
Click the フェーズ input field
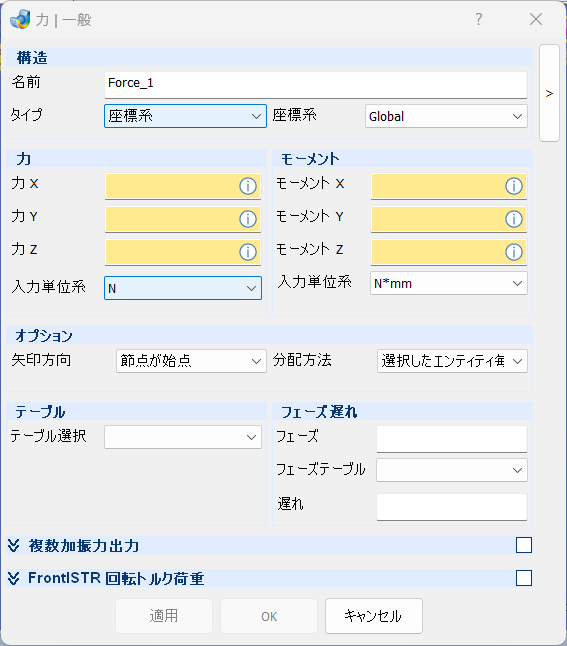452,438
